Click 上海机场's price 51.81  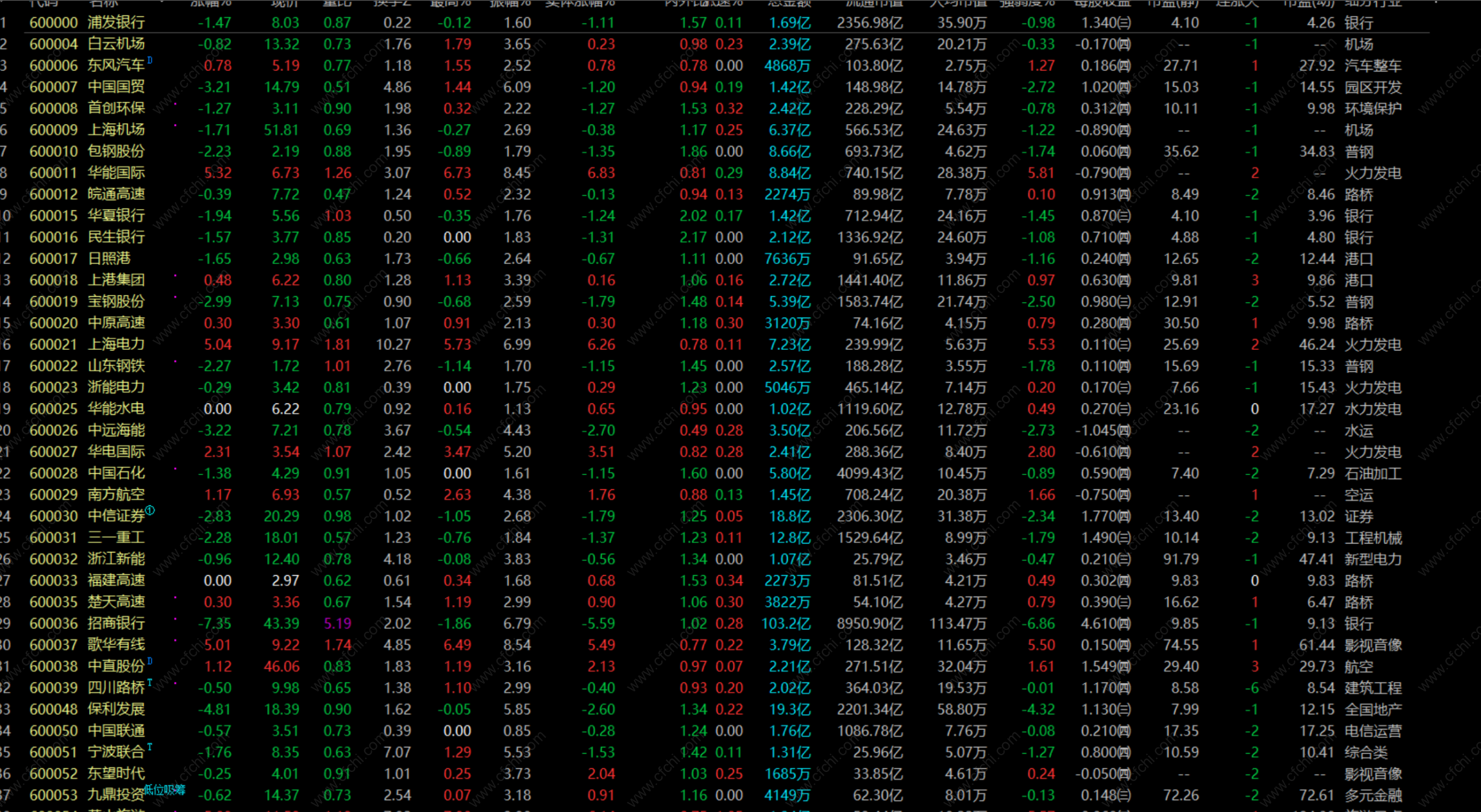pos(281,130)
